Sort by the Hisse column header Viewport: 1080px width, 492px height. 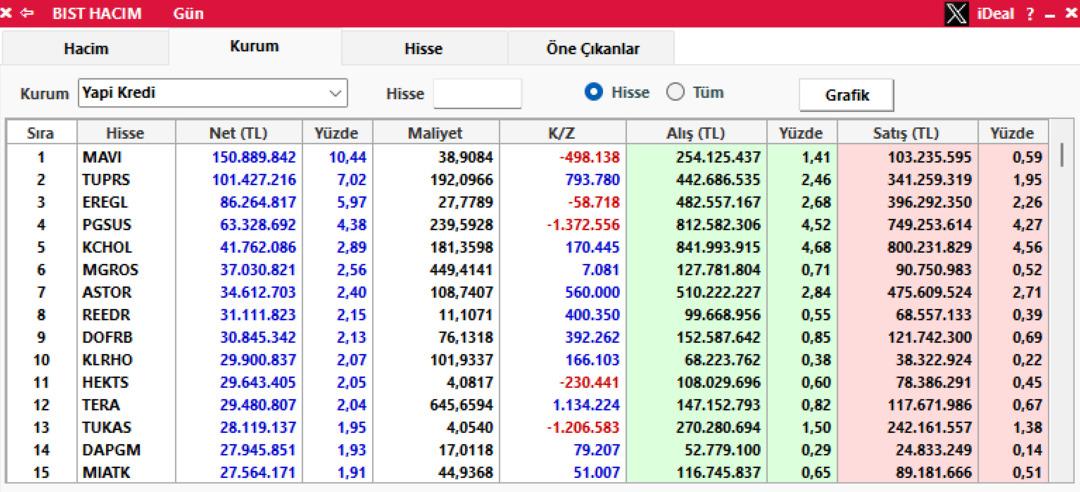(125, 133)
